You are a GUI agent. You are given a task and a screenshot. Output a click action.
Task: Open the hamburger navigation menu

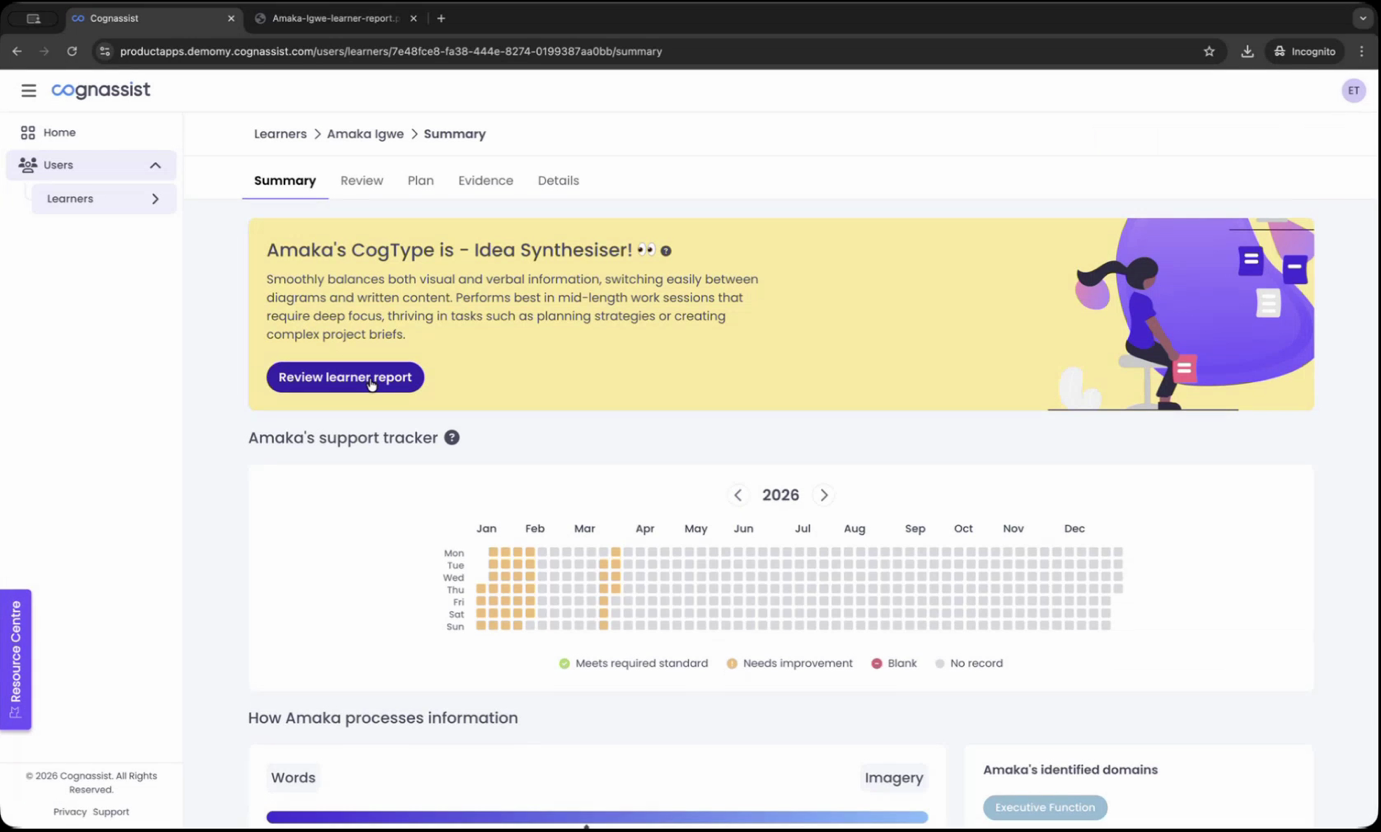coord(29,90)
